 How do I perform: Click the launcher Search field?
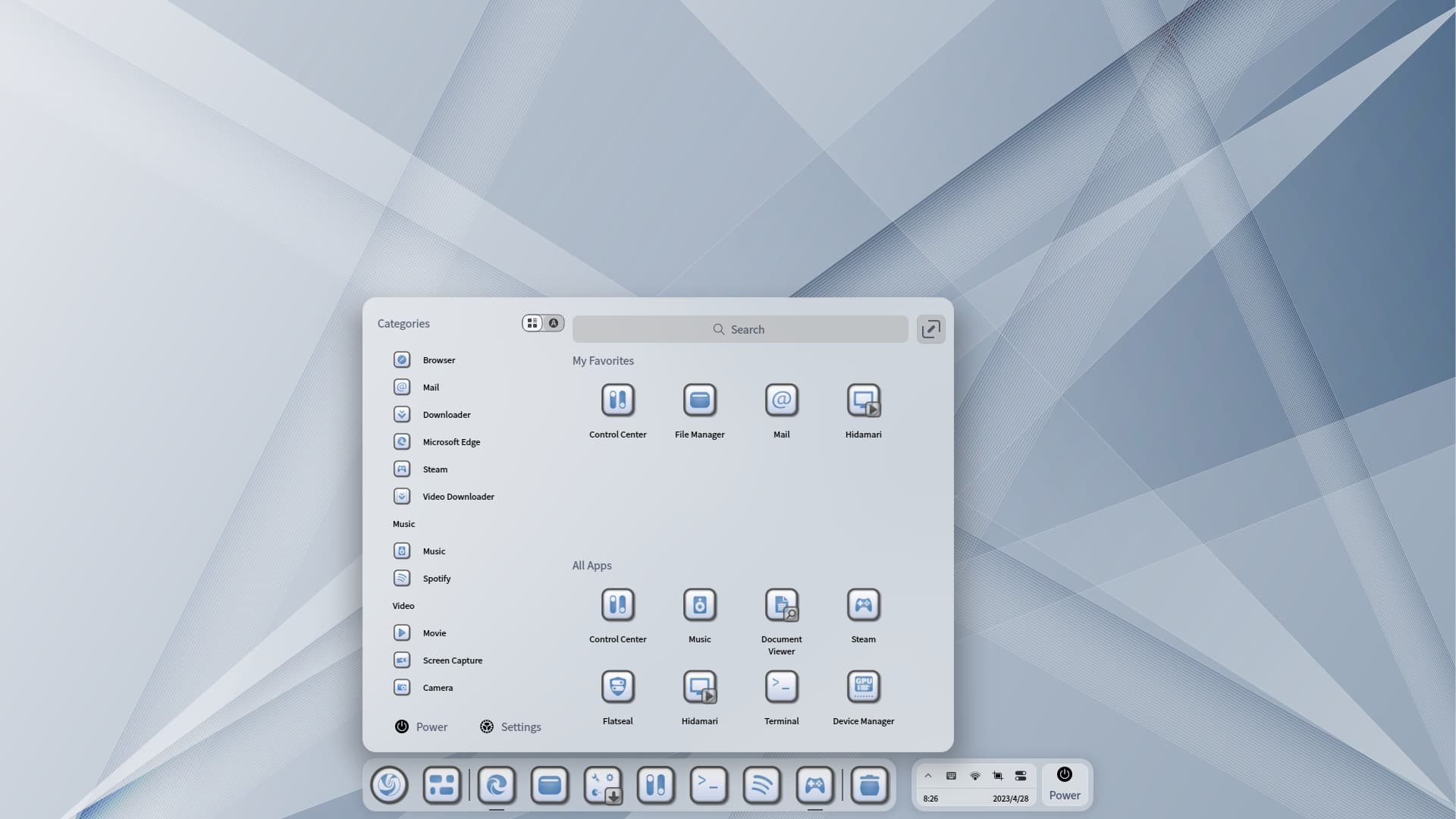tap(739, 329)
